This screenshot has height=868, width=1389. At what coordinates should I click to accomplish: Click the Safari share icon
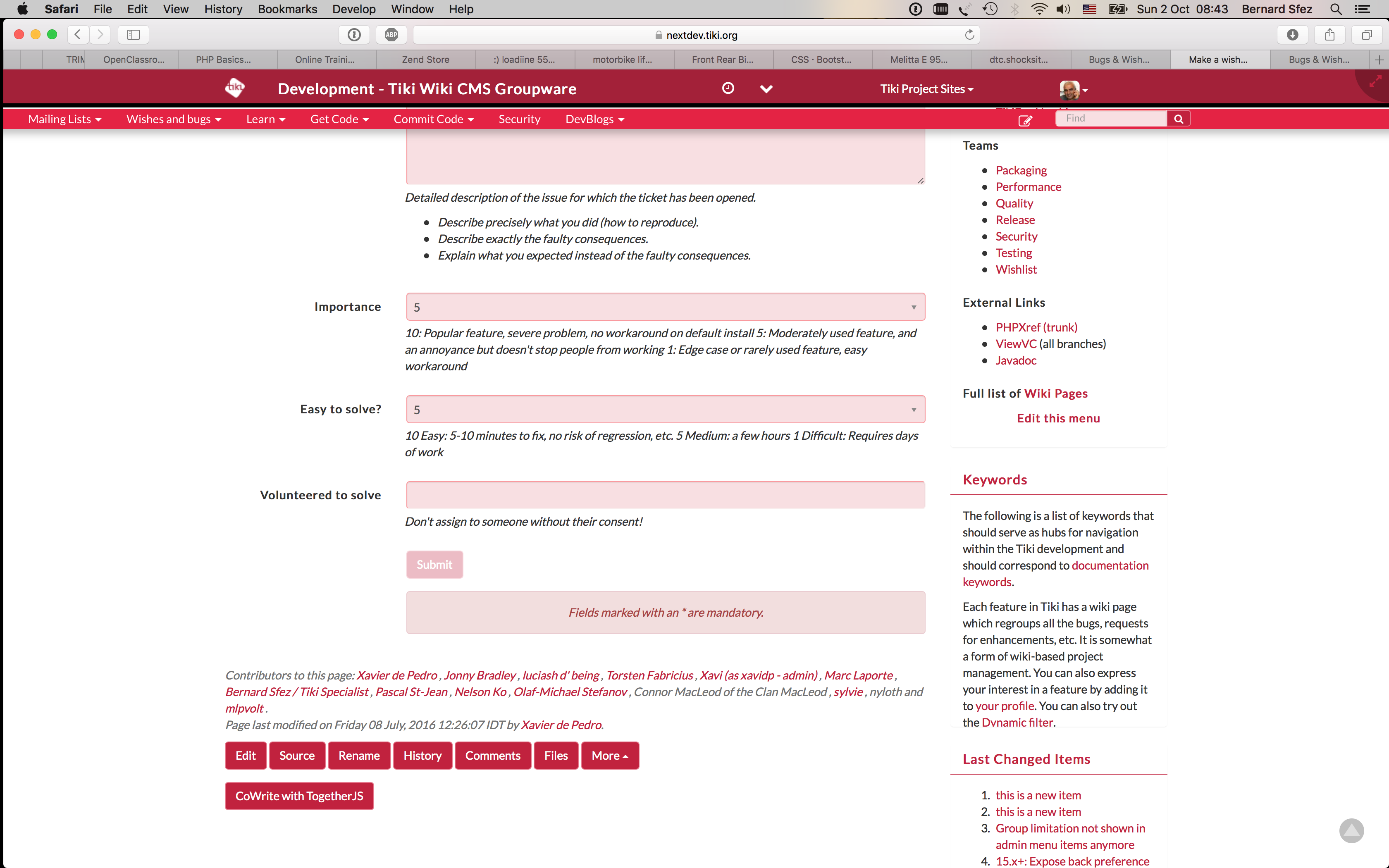click(1329, 34)
